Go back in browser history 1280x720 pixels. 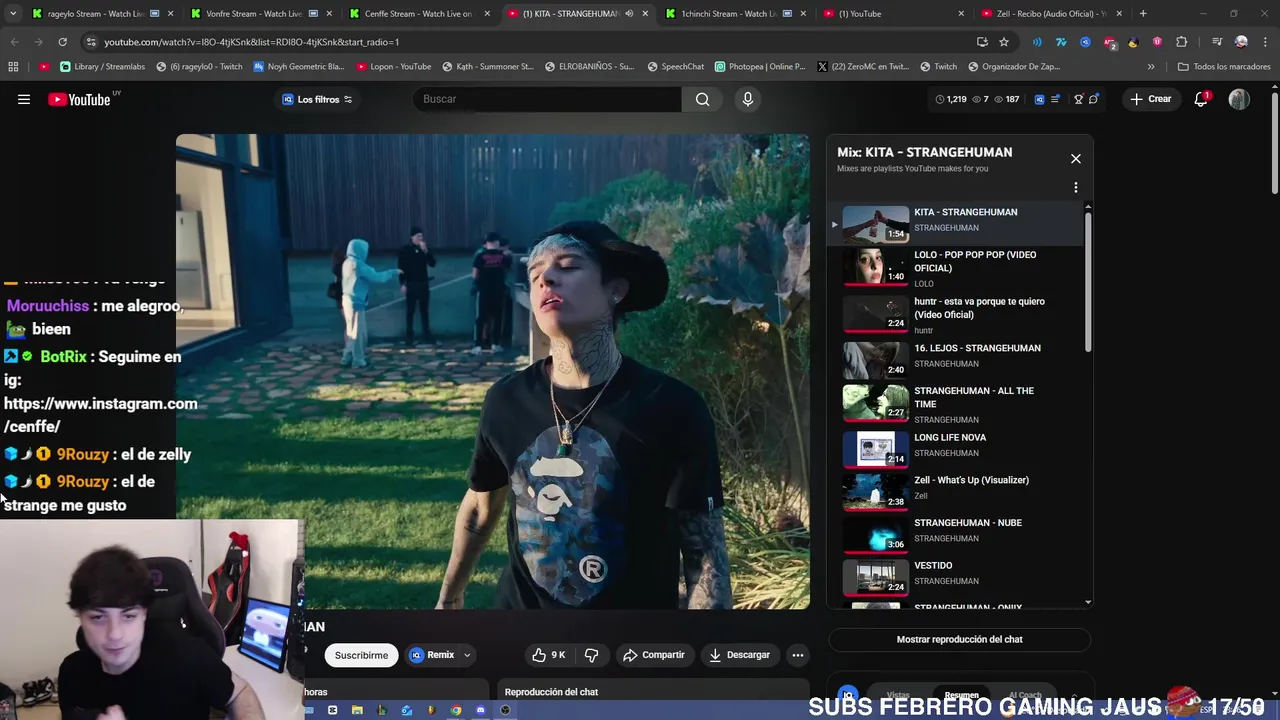point(14,42)
